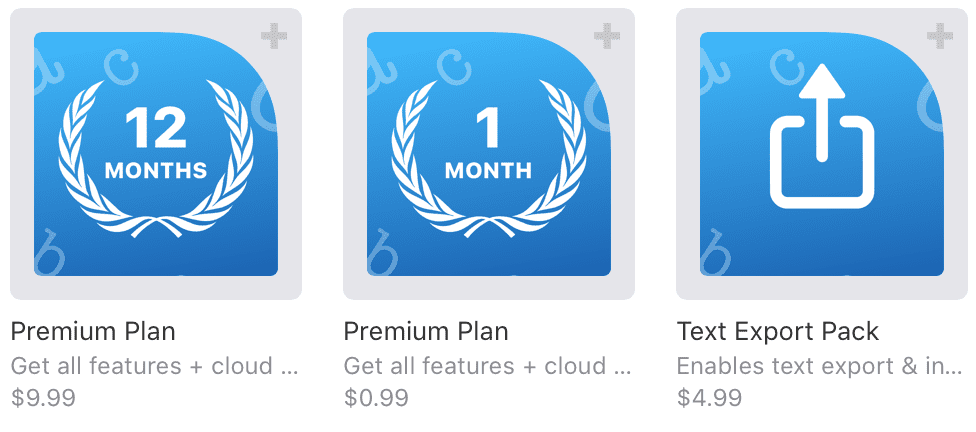Click the description above the $0.99 price
Viewport: 976px width, 432px height.
(488, 366)
